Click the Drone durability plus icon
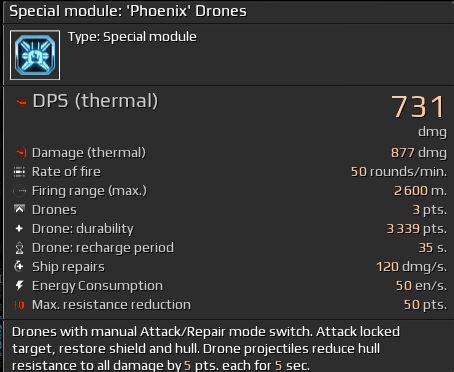The width and height of the screenshot is (454, 372). [19, 229]
